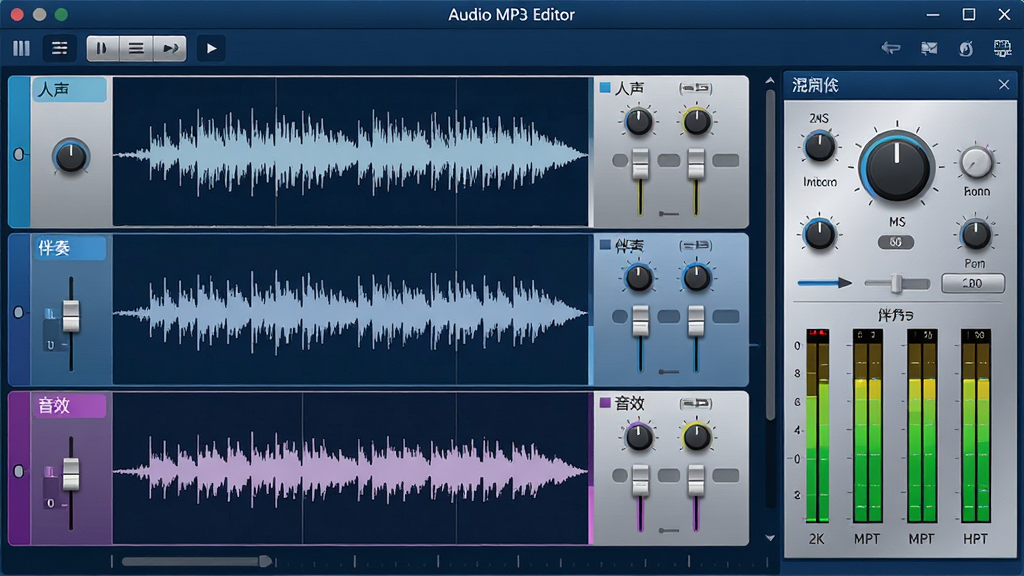Click the small knob labeled 2MS in mixer panel
Screen dimensions: 1024x576
[x=819, y=146]
